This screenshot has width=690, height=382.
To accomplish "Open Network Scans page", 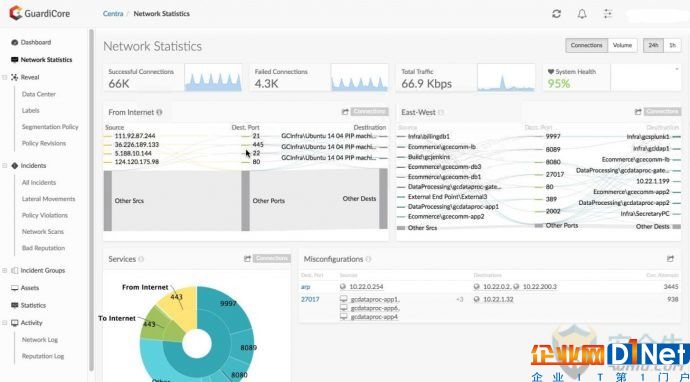I will click(x=43, y=231).
